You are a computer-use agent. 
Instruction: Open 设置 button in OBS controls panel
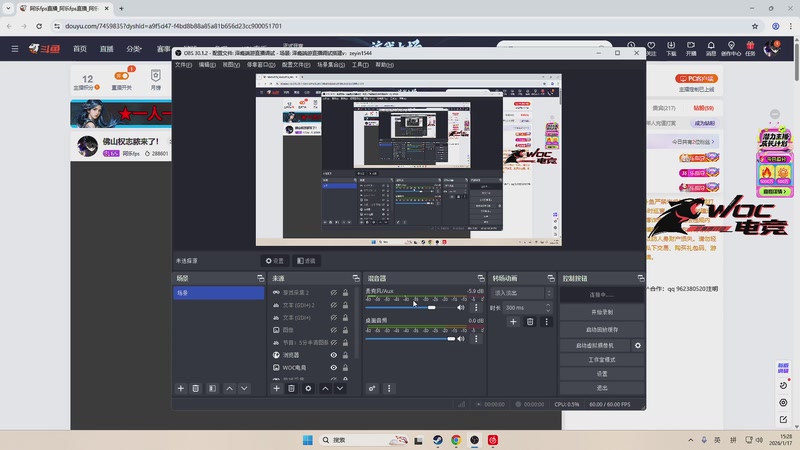(x=602, y=374)
